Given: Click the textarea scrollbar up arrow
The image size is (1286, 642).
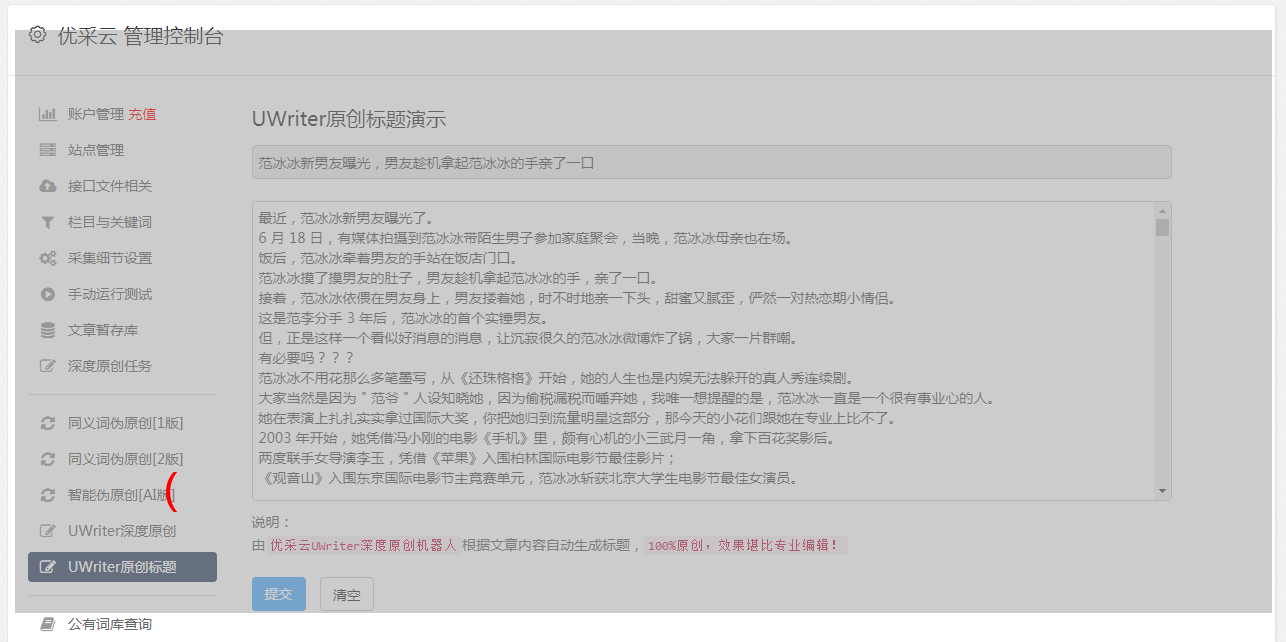Looking at the screenshot, I should pos(1162,211).
